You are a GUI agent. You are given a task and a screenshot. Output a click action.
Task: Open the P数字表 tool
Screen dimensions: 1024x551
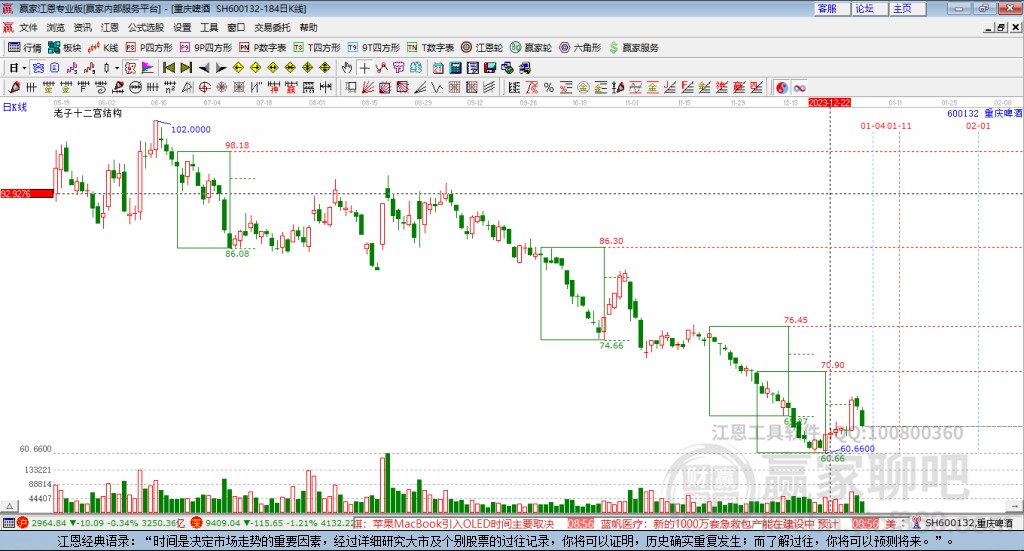263,48
